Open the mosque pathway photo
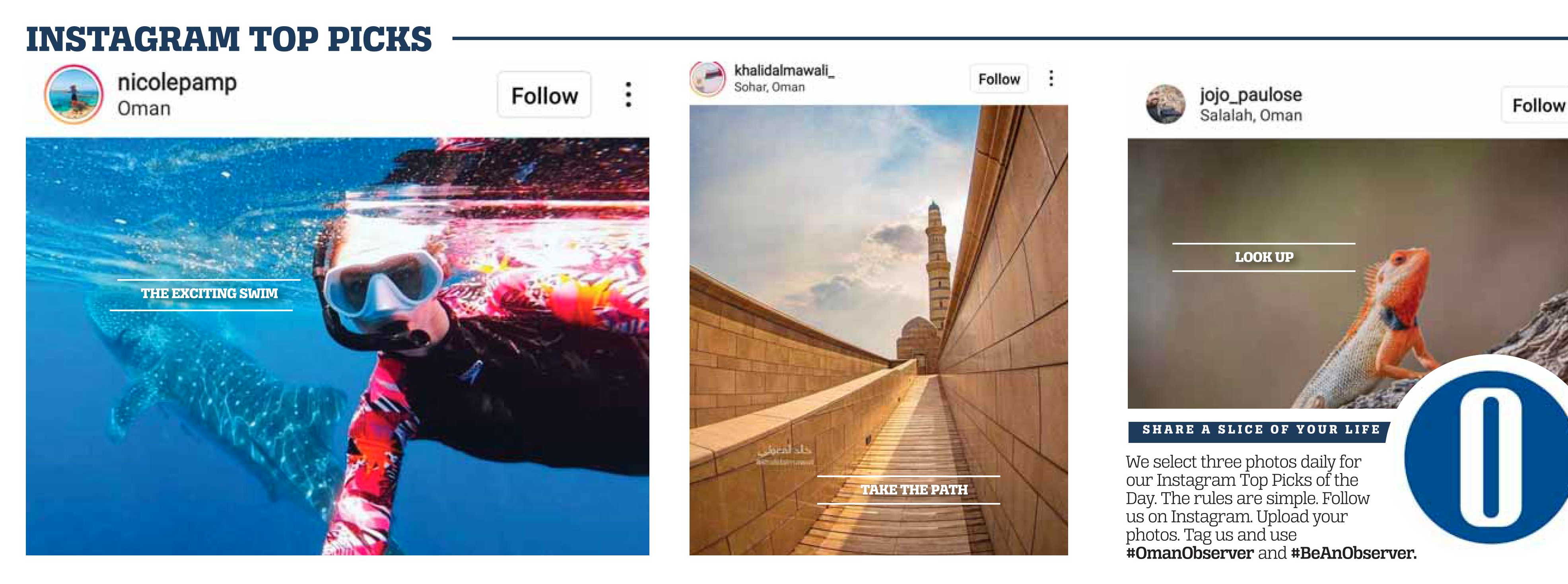The image size is (1568, 584). click(x=878, y=330)
